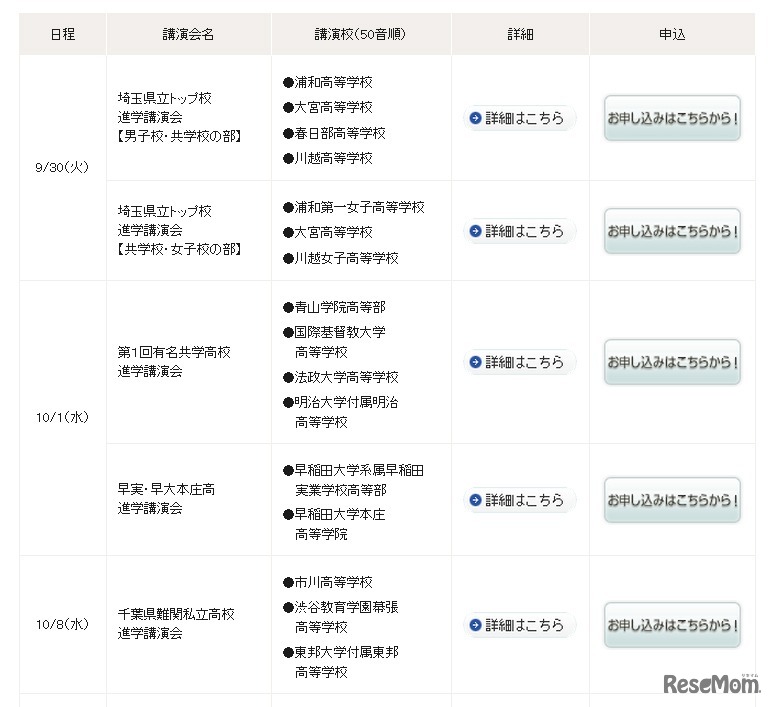The image size is (774, 707).
Task: Click 千葉県難関私立高校 進学講演会 lecture name
Action: (176, 624)
